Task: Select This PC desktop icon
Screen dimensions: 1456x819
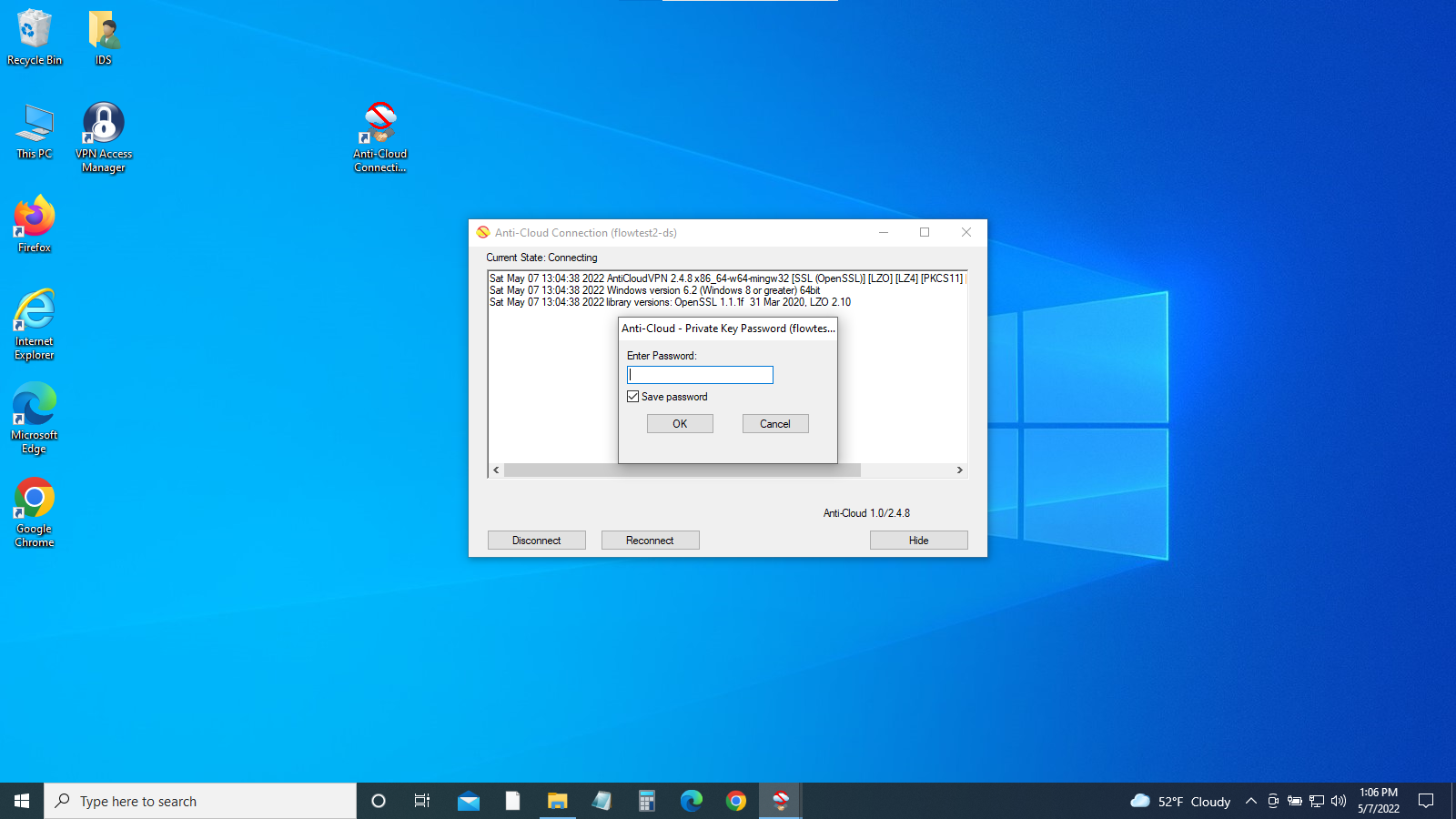Action: (x=35, y=131)
